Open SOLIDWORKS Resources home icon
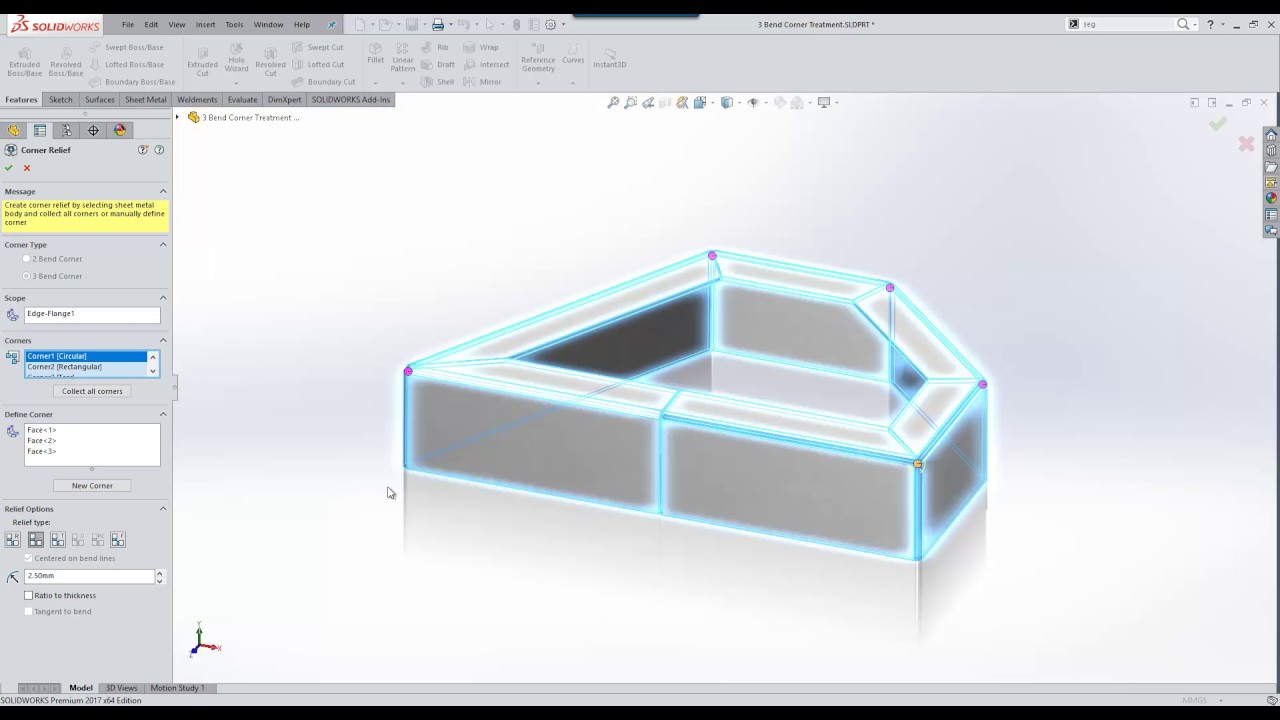 [x=1271, y=135]
